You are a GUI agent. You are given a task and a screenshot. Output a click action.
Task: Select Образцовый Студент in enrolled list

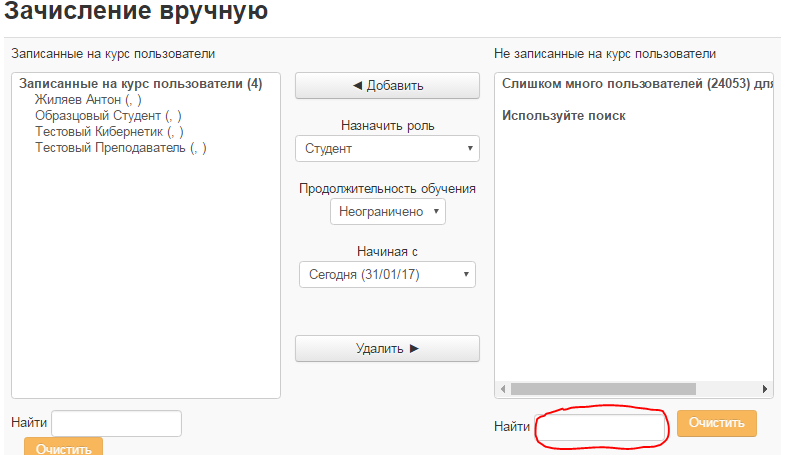click(x=108, y=116)
